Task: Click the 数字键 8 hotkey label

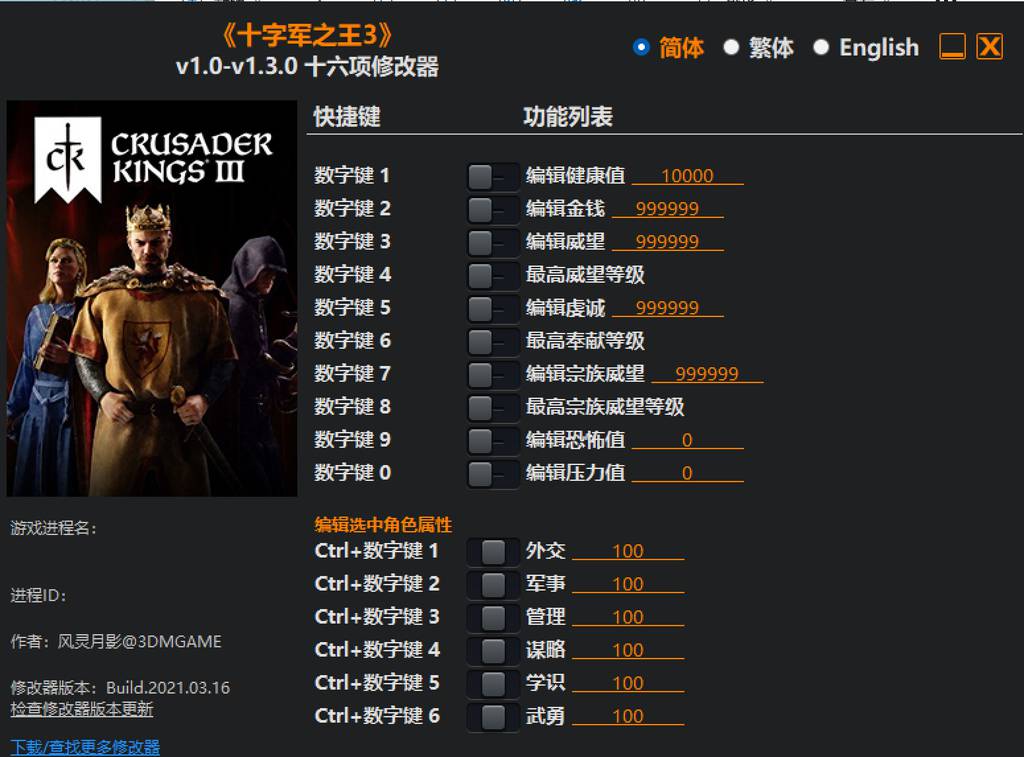Action: pos(352,407)
